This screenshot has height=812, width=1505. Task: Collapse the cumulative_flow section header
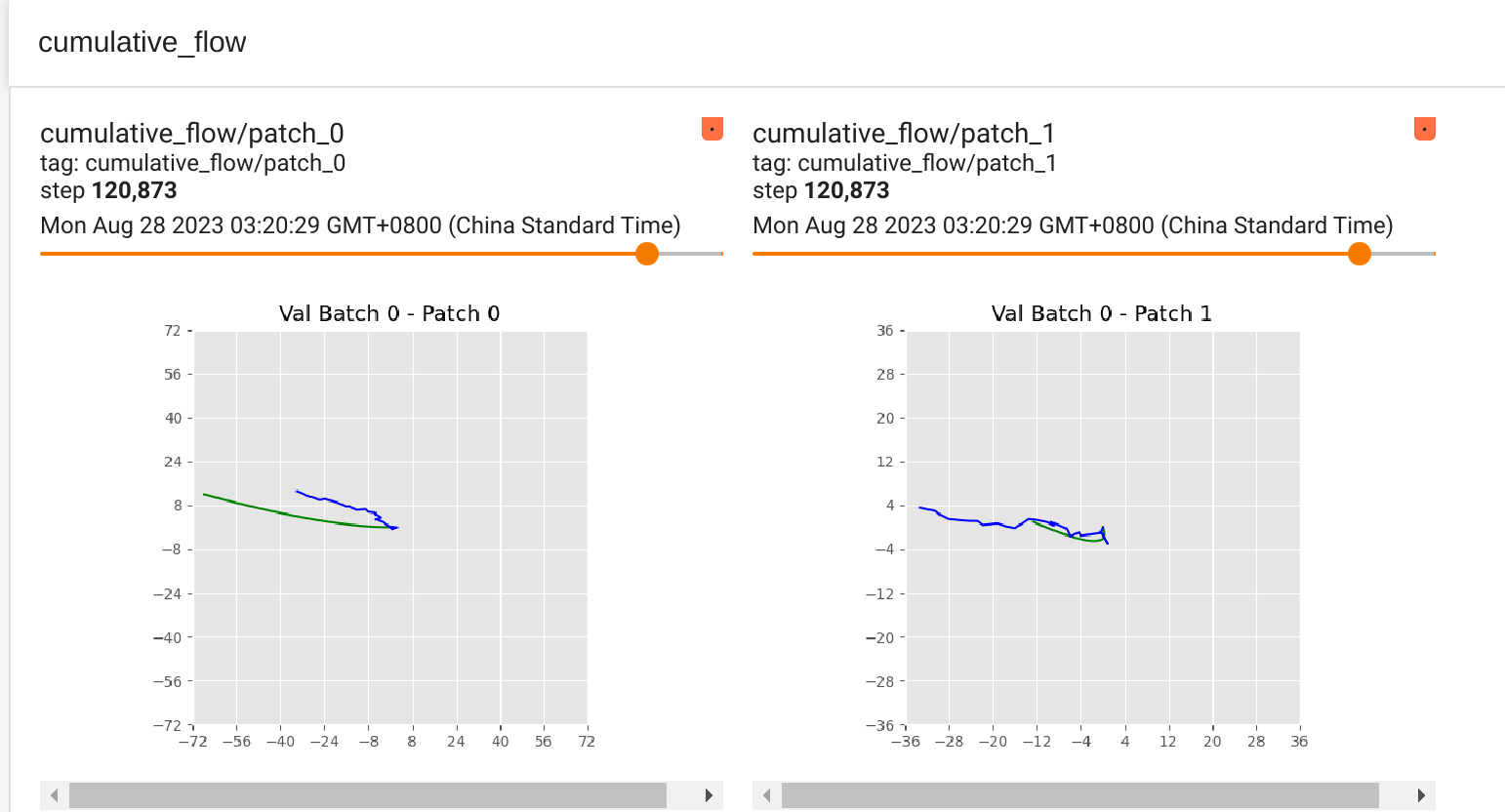click(142, 42)
